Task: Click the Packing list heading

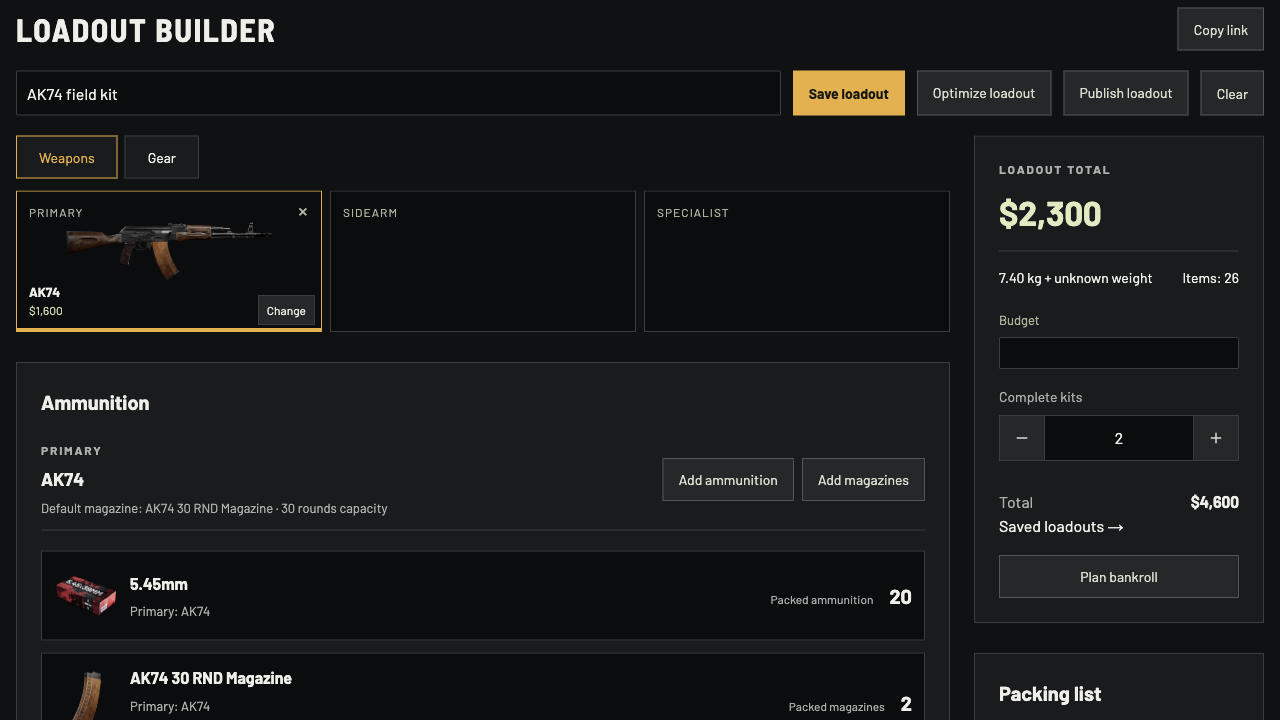Action: click(1050, 694)
